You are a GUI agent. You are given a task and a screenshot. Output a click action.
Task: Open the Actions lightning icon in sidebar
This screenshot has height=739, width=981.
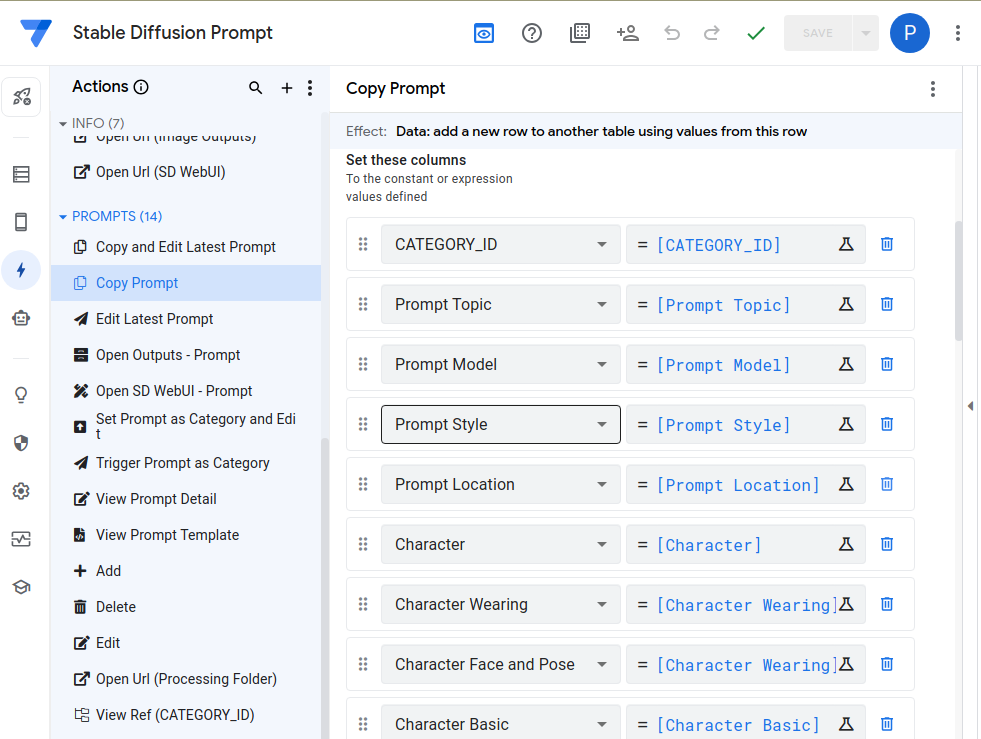21,270
